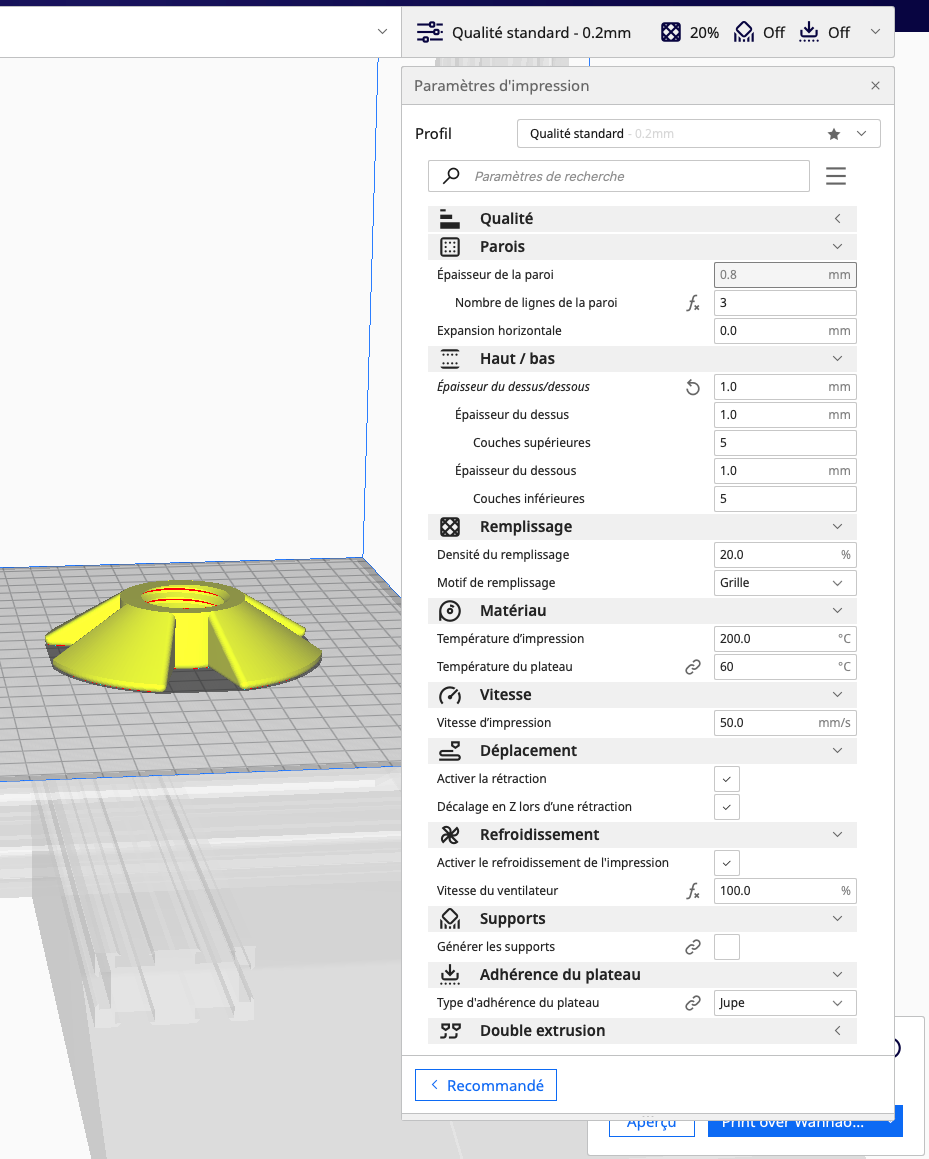Click the Refroidissement fan icon
The height and width of the screenshot is (1159, 929).
[x=449, y=835]
